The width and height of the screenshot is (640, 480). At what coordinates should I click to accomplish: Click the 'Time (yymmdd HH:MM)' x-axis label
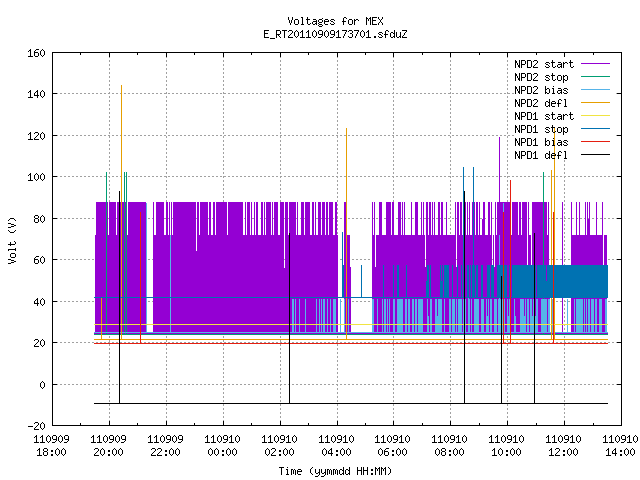[335, 471]
